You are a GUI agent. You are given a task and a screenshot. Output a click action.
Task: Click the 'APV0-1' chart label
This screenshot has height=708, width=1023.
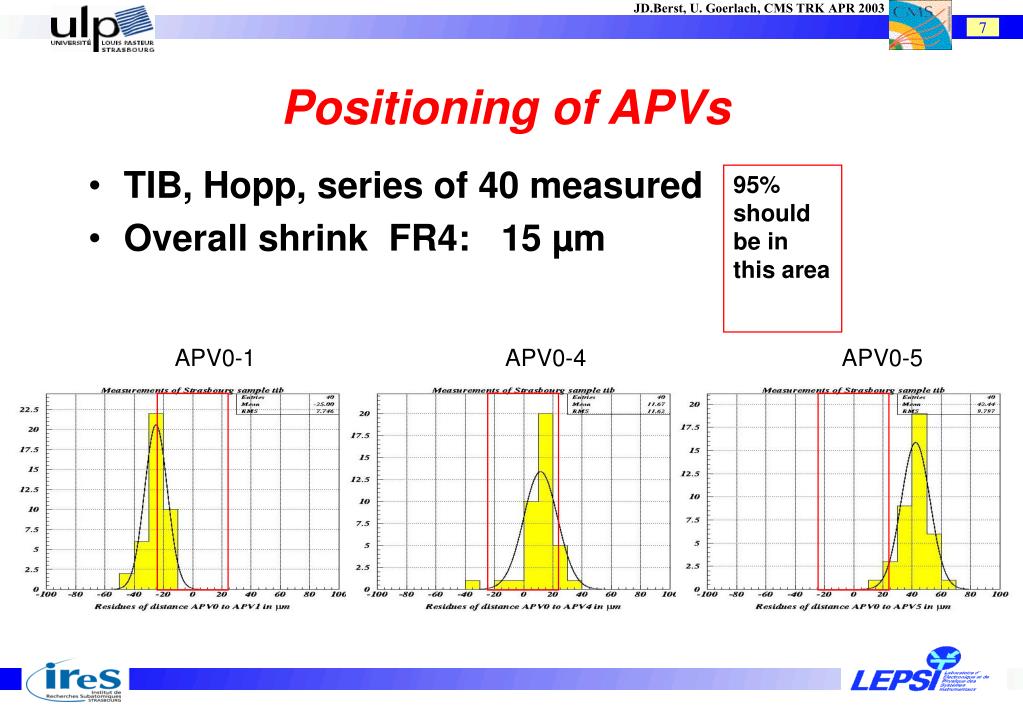click(215, 358)
